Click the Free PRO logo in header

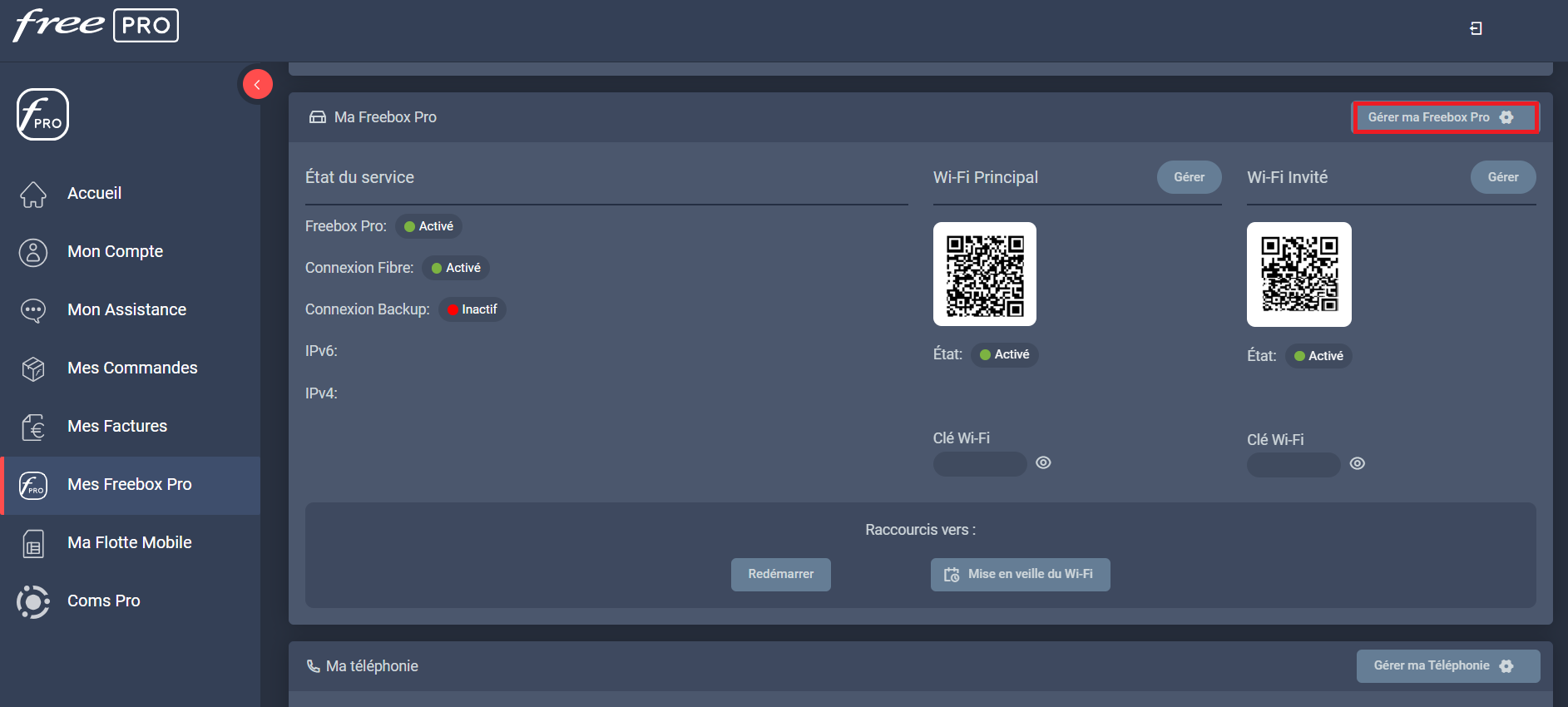pyautogui.click(x=96, y=25)
